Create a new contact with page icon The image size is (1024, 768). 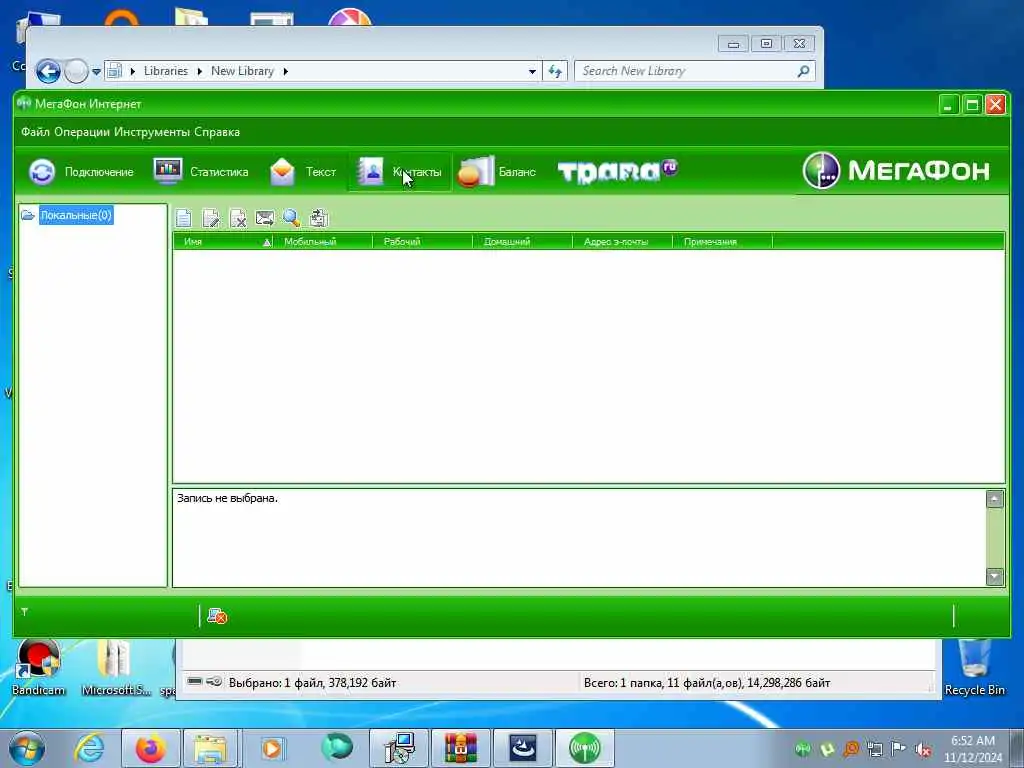[184, 218]
